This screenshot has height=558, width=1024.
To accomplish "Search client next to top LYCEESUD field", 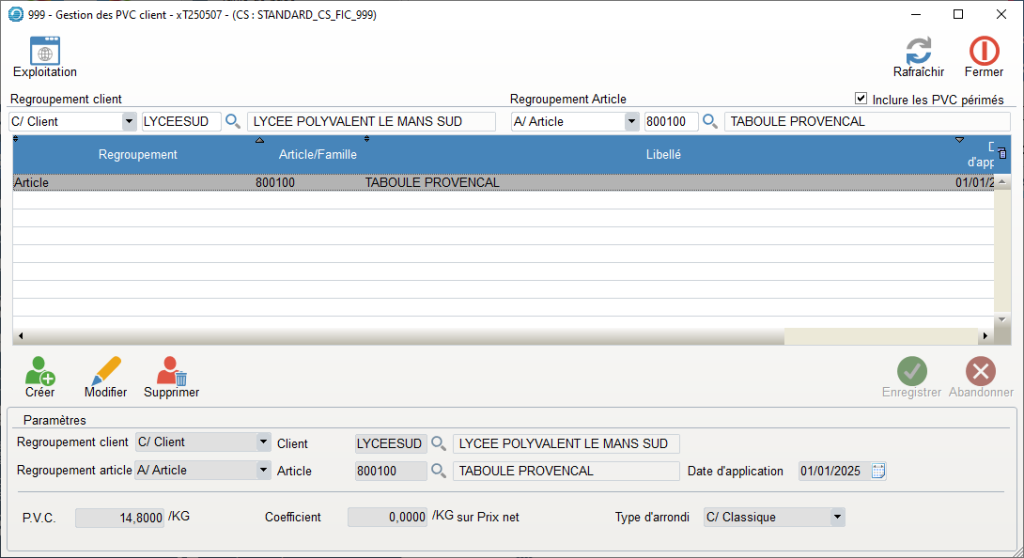I will tap(233, 121).
